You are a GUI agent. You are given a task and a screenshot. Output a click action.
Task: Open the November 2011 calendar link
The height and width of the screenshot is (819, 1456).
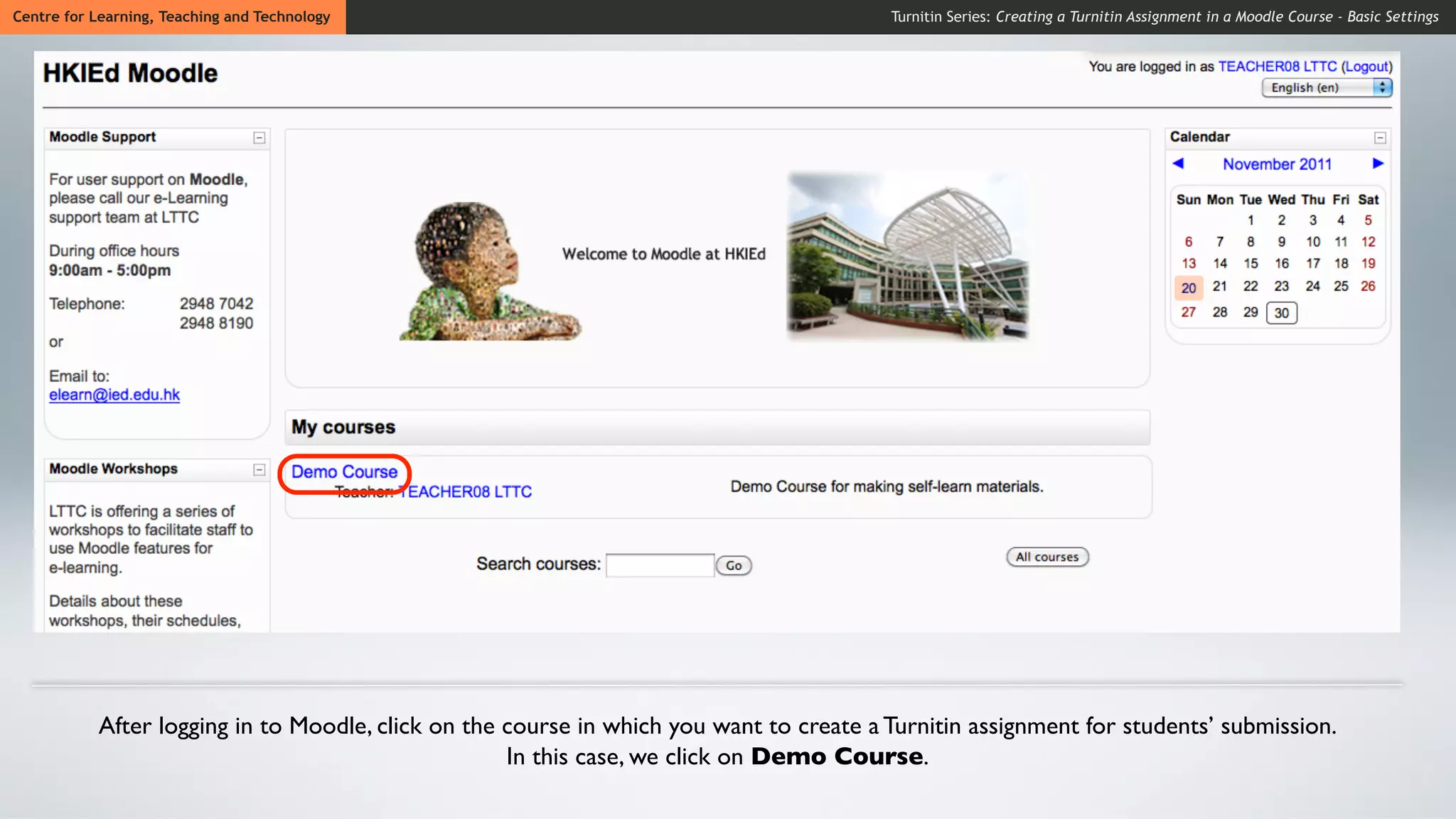coord(1277,164)
